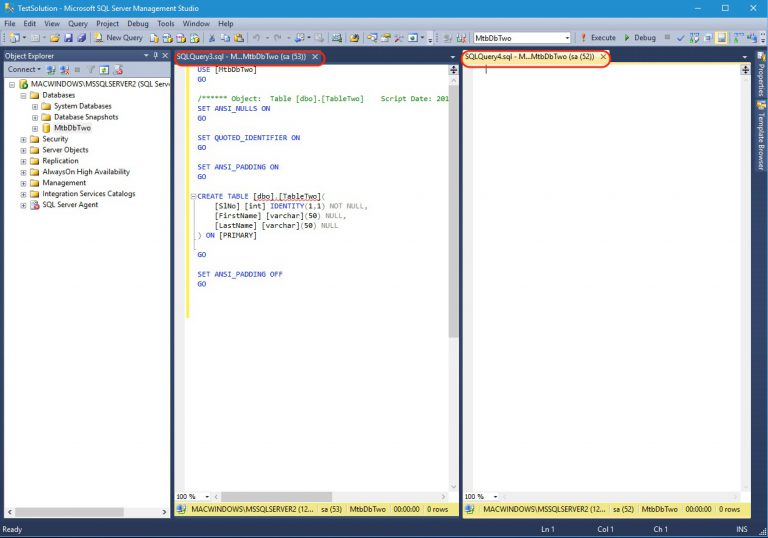This screenshot has width=768, height=538.
Task: Click the Execute query button
Action: tap(598, 38)
